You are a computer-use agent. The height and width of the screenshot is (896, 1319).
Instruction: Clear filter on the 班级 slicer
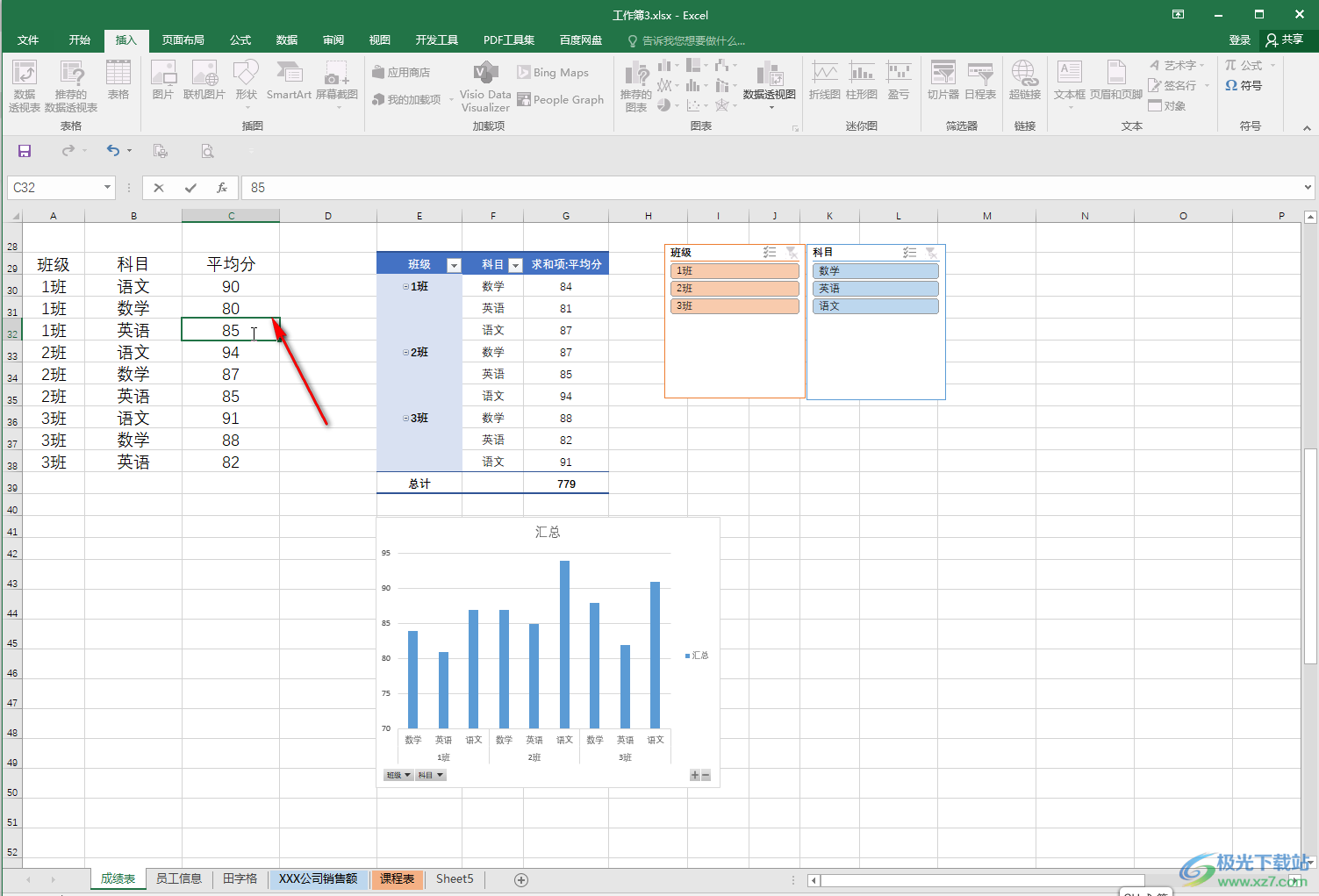(792, 253)
